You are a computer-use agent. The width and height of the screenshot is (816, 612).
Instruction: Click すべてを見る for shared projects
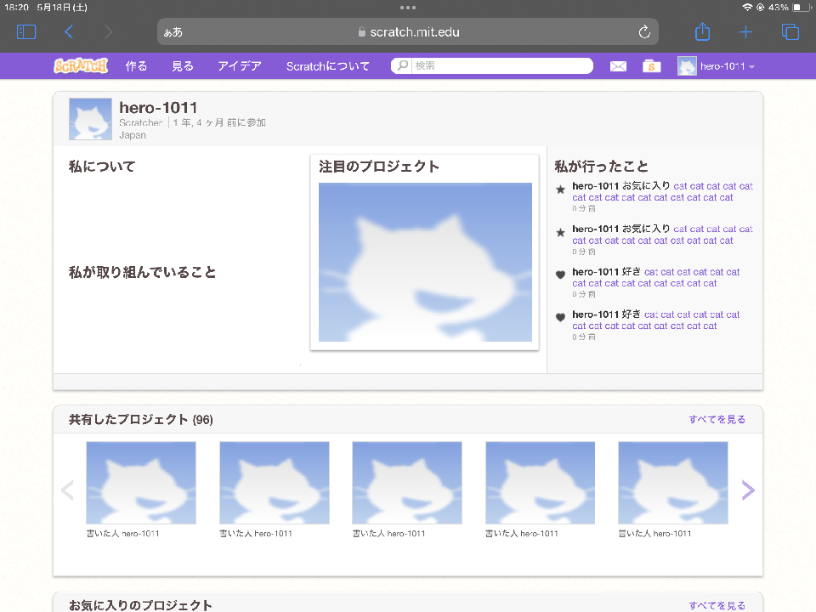click(716, 419)
